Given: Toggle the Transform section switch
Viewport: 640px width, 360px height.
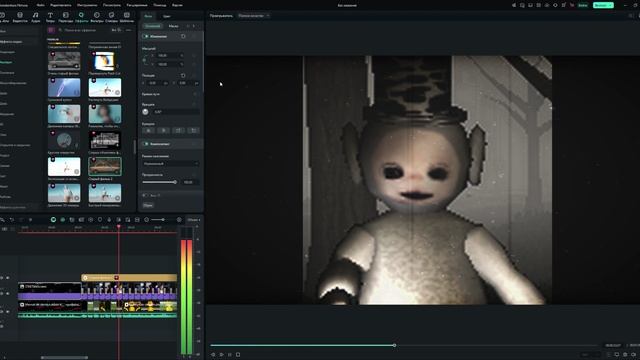Looking at the screenshot, I should pyautogui.click(x=145, y=36).
